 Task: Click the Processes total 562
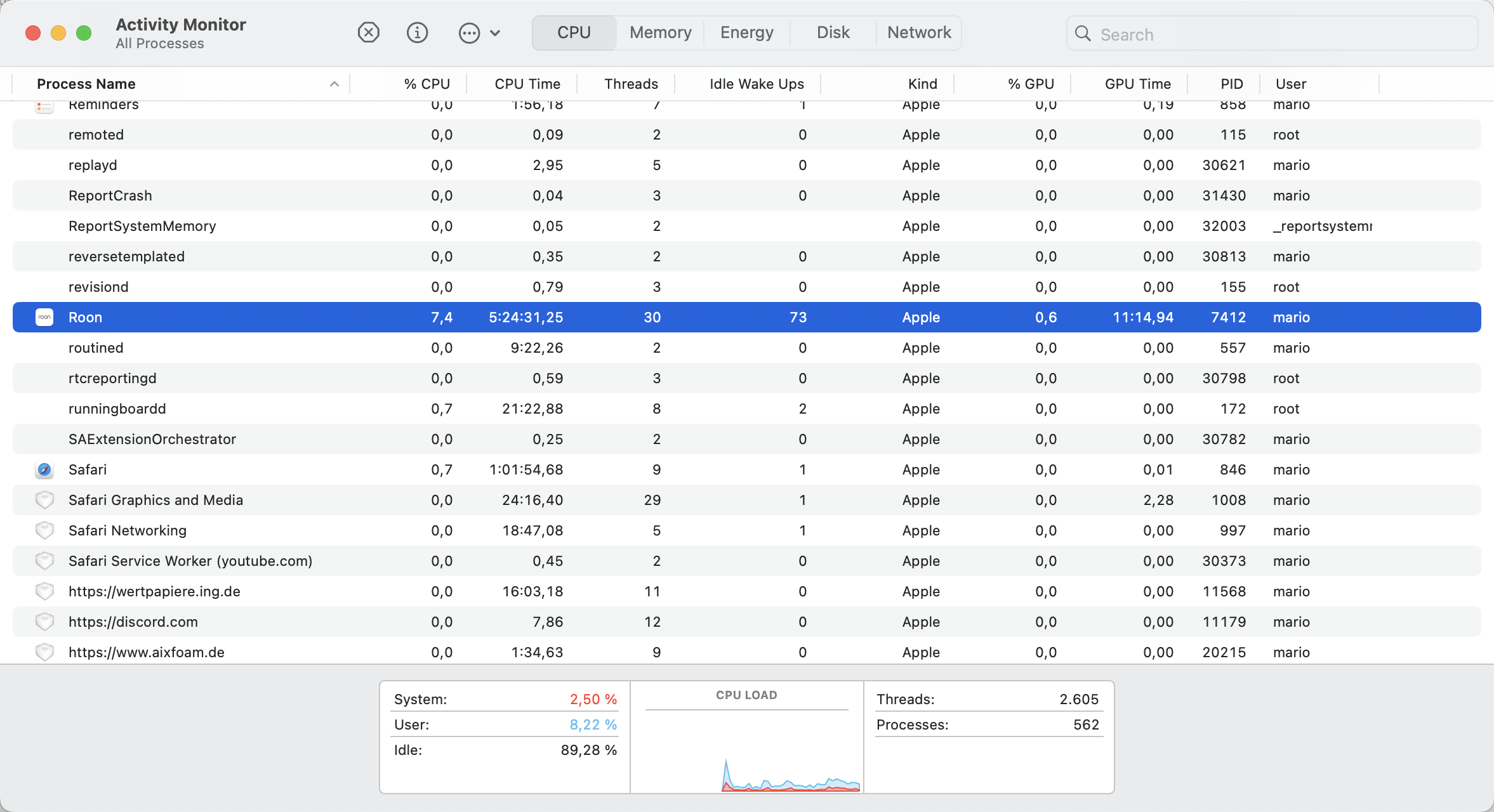tap(1086, 724)
